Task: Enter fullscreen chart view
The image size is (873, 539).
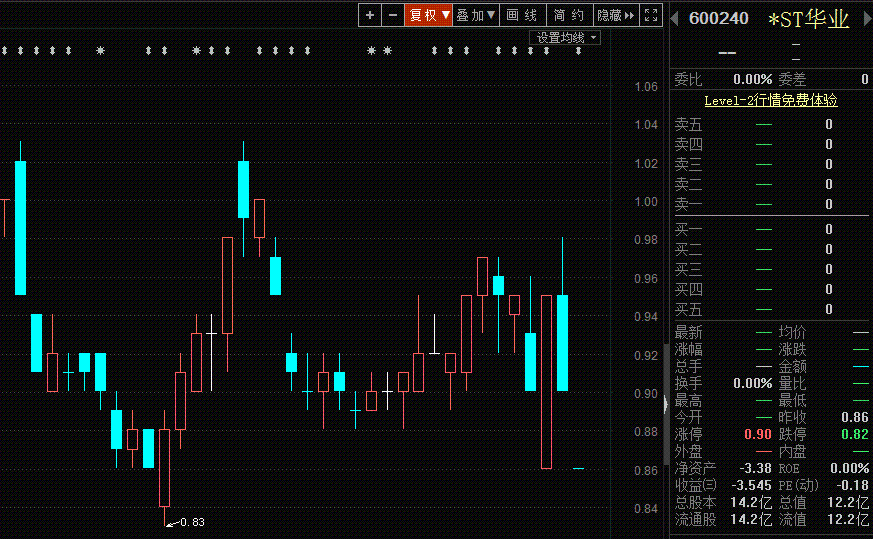Action: (651, 15)
